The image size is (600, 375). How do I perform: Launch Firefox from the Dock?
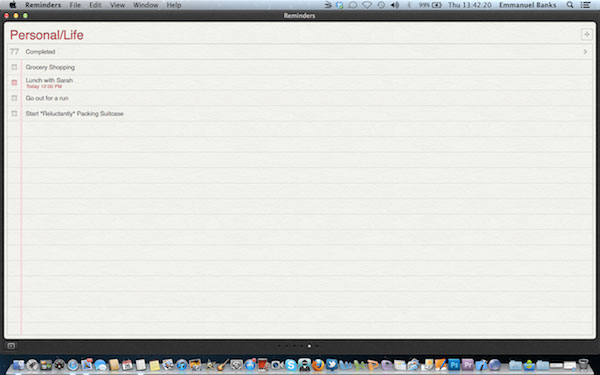318,365
